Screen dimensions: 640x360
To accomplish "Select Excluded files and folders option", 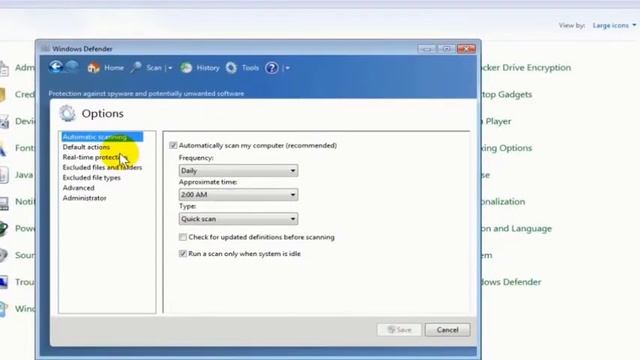I will [102, 167].
